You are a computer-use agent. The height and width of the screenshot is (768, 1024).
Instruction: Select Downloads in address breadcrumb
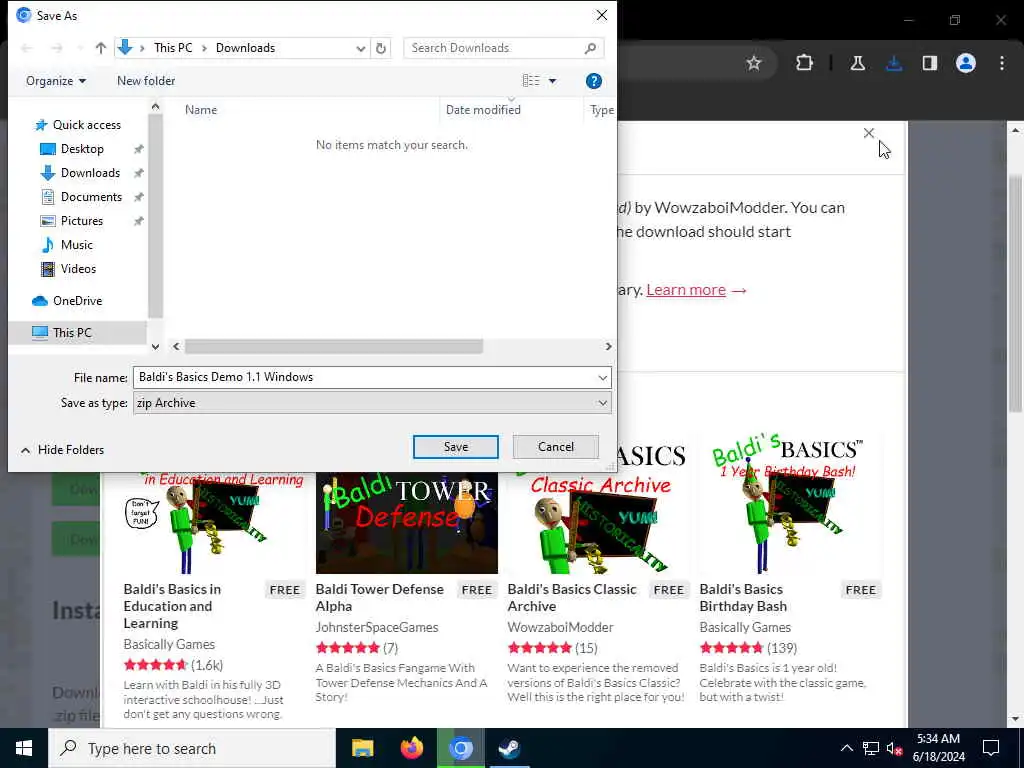coord(246,48)
